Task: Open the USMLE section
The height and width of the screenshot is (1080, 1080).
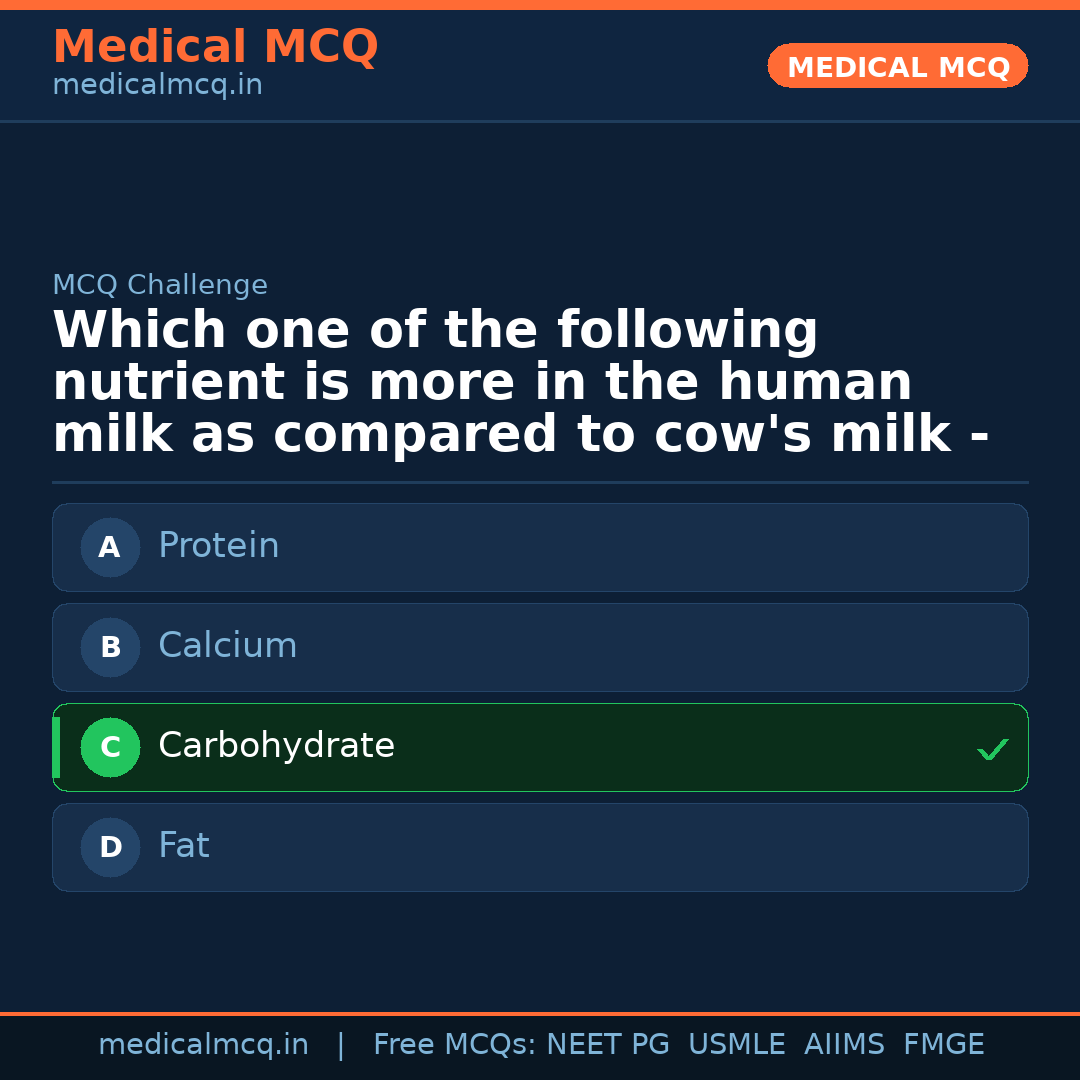Action: 737,1043
